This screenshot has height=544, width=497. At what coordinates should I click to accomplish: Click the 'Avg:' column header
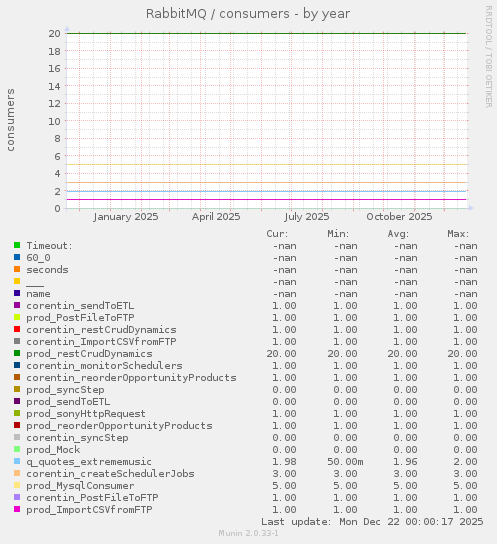tap(398, 233)
